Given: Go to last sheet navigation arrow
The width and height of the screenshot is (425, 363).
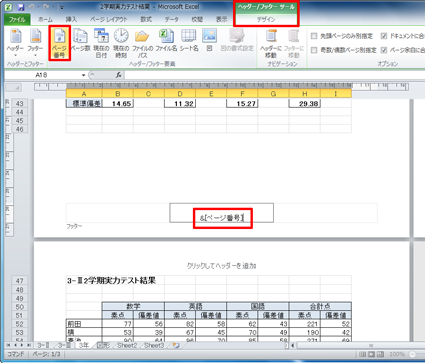Looking at the screenshot, I should point(29,345).
